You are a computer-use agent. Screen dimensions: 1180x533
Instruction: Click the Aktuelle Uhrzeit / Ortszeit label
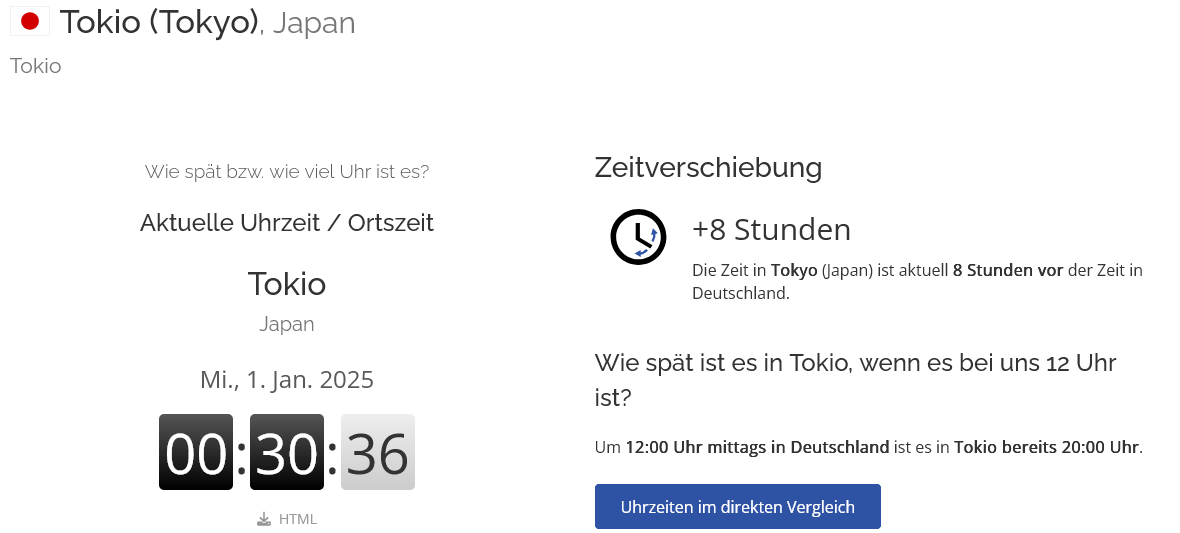click(x=287, y=223)
